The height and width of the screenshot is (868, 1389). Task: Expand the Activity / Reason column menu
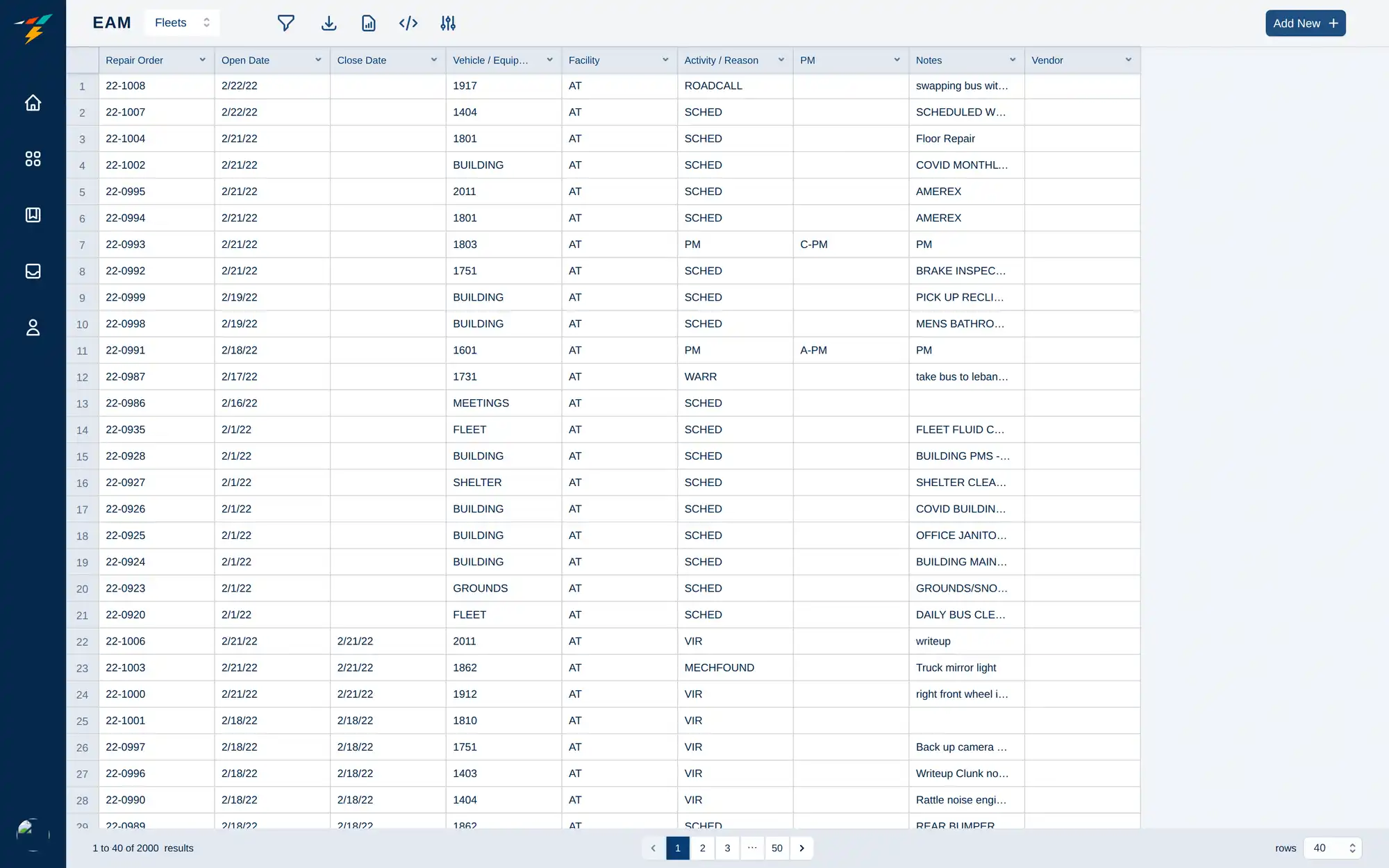[781, 60]
